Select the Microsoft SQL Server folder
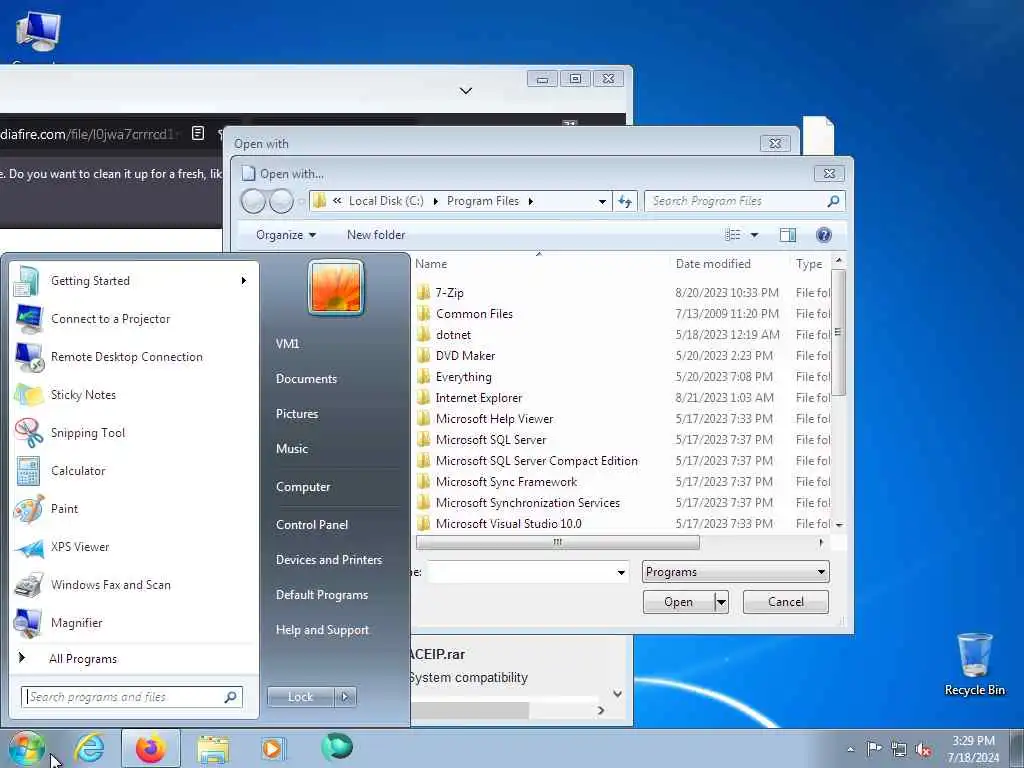Viewport: 1024px width, 768px height. click(x=490, y=440)
